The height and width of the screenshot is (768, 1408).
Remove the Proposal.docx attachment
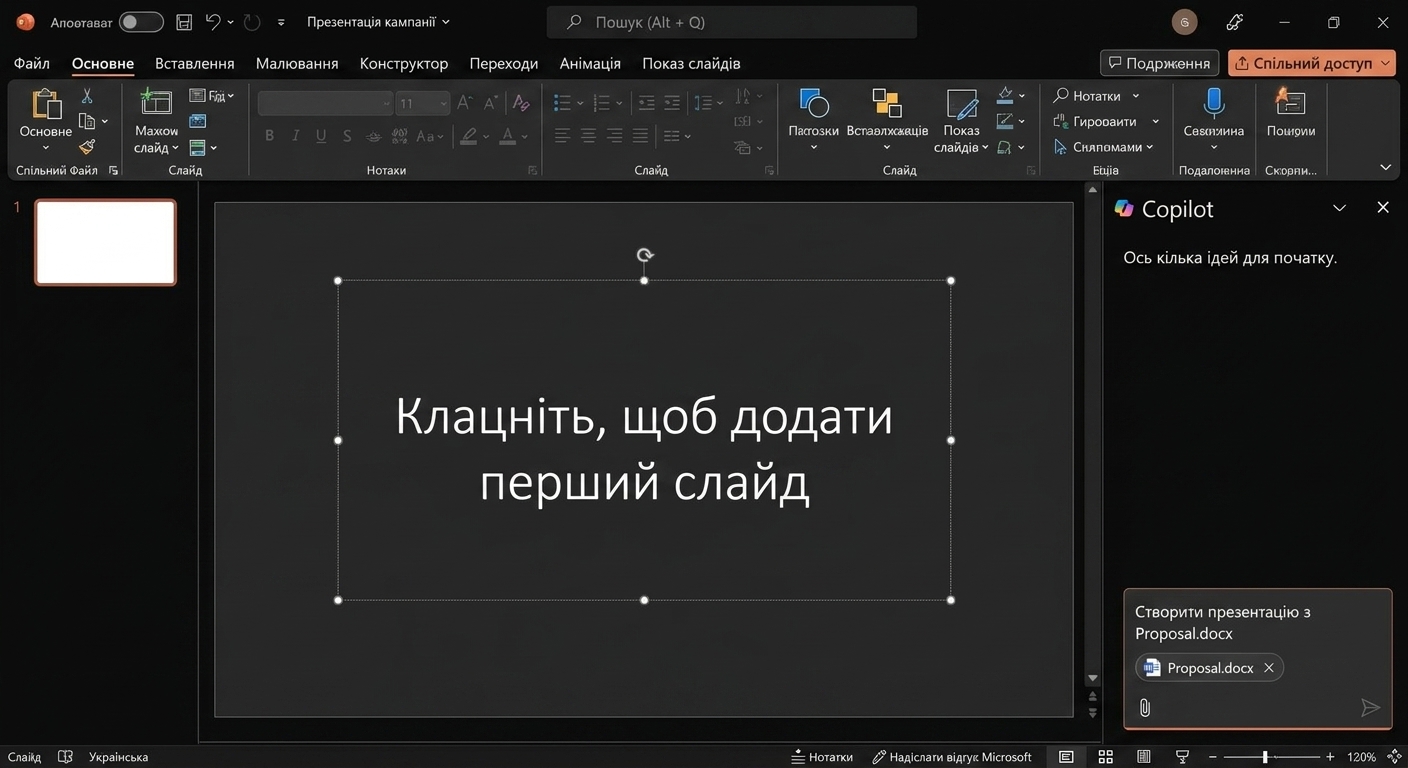pyautogui.click(x=1269, y=668)
